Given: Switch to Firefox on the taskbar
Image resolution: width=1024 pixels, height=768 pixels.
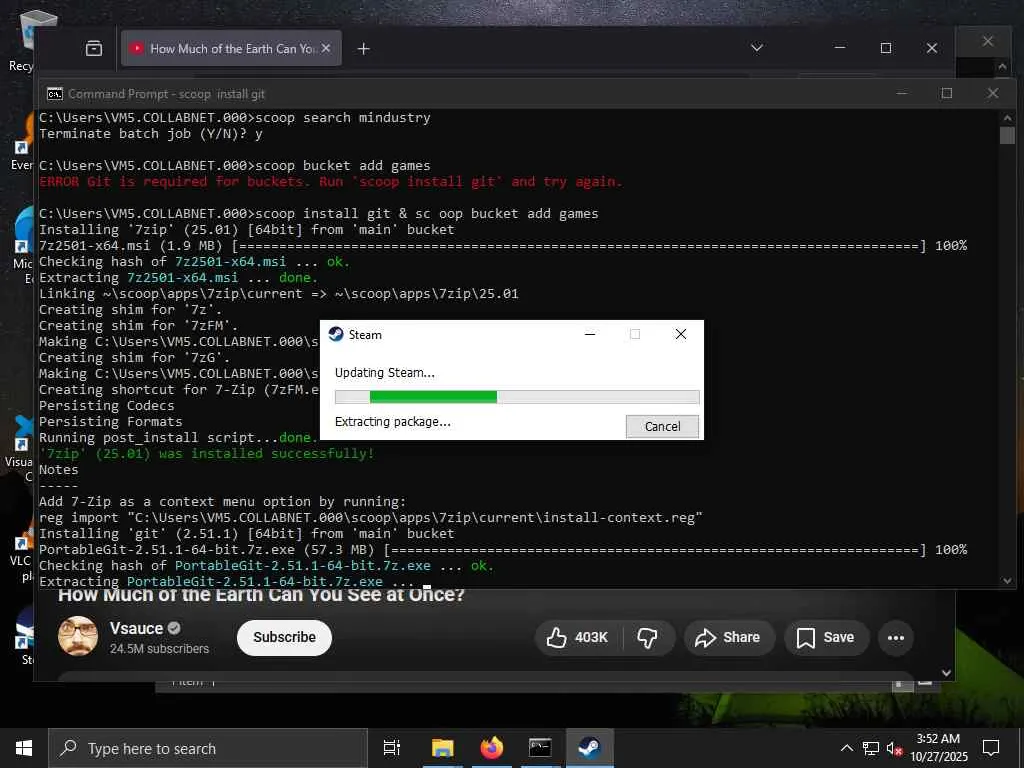Looking at the screenshot, I should 492,748.
